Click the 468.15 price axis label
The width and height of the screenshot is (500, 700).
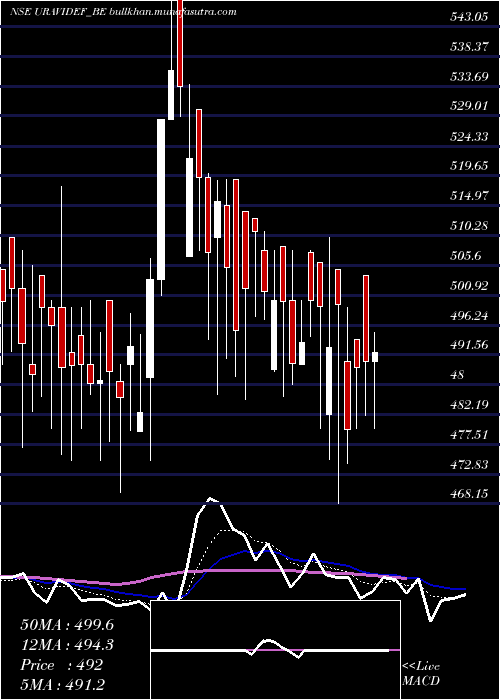tap(468, 494)
